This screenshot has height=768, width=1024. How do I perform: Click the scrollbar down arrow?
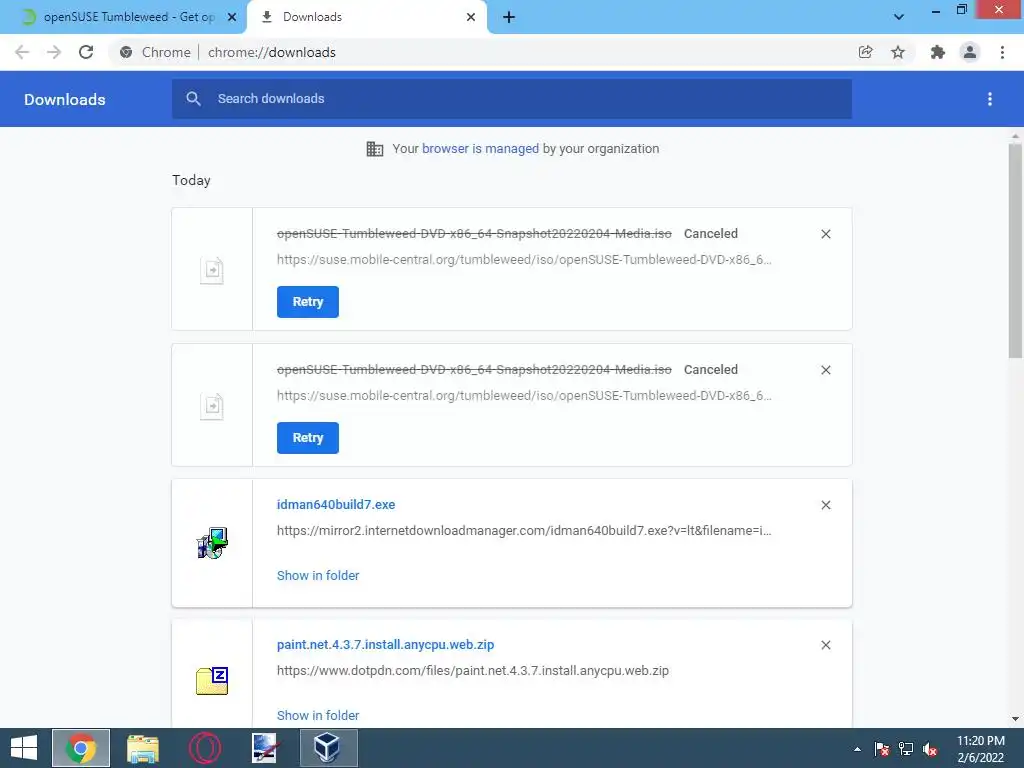tap(1015, 719)
